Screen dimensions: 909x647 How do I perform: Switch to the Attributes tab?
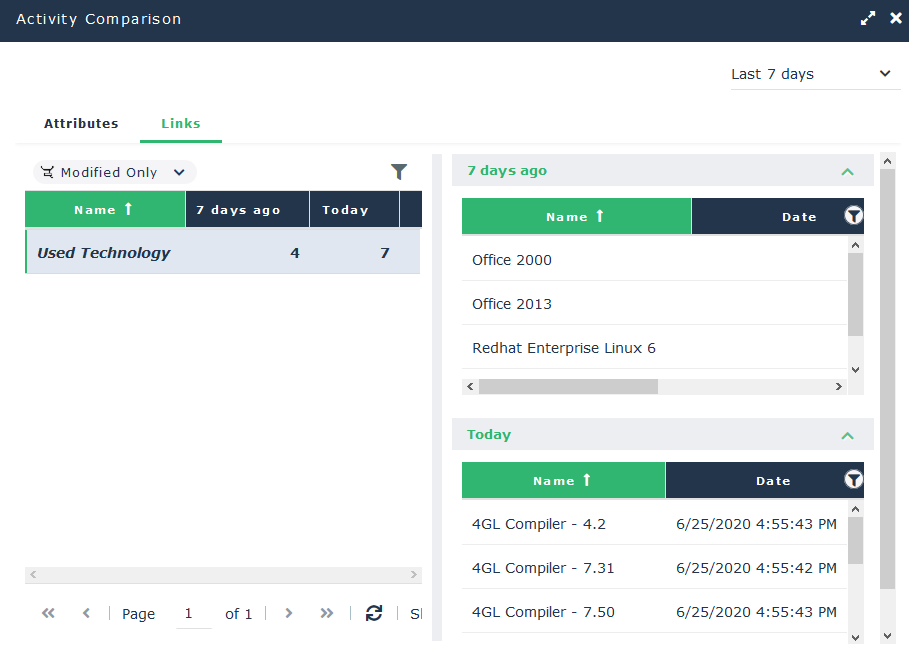click(x=81, y=124)
